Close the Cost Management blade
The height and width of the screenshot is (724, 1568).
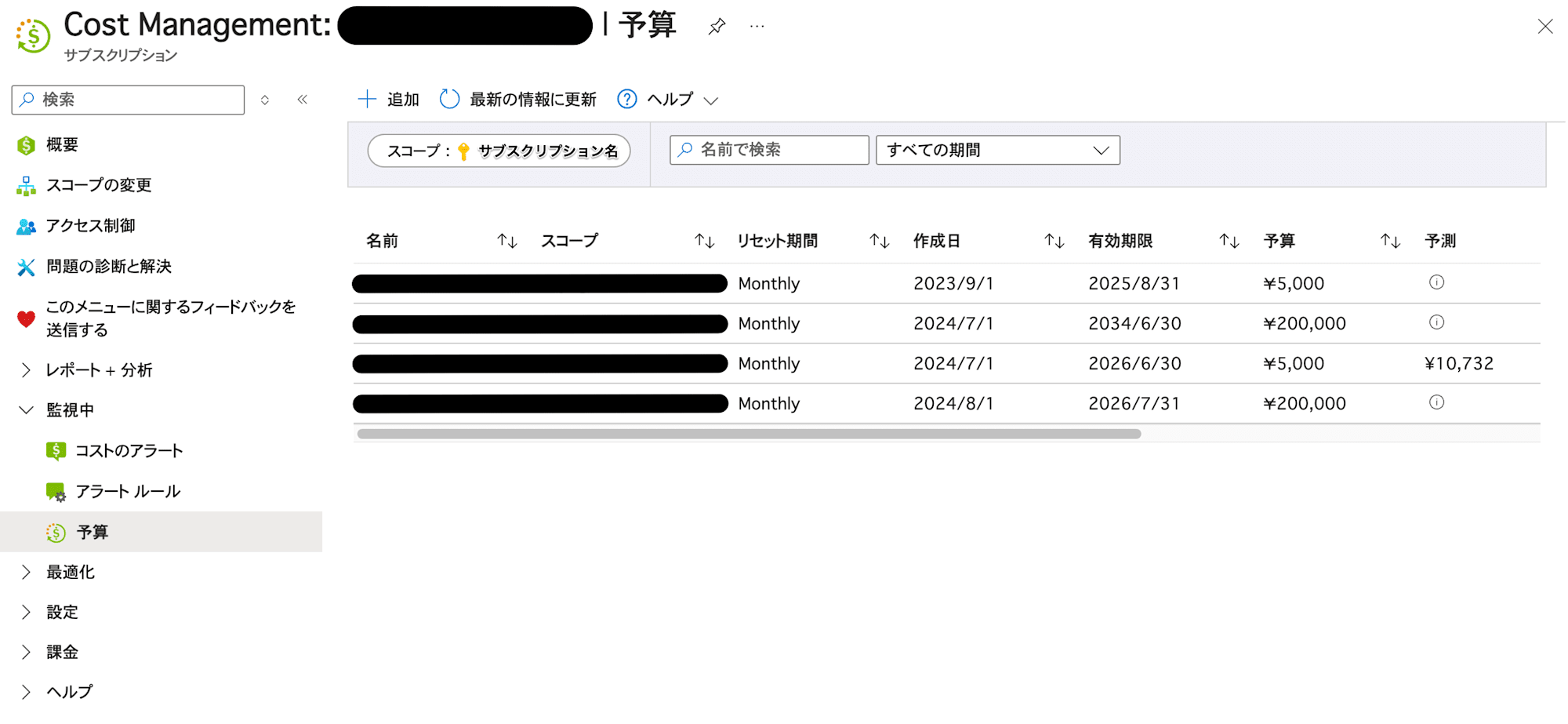pos(1545,27)
